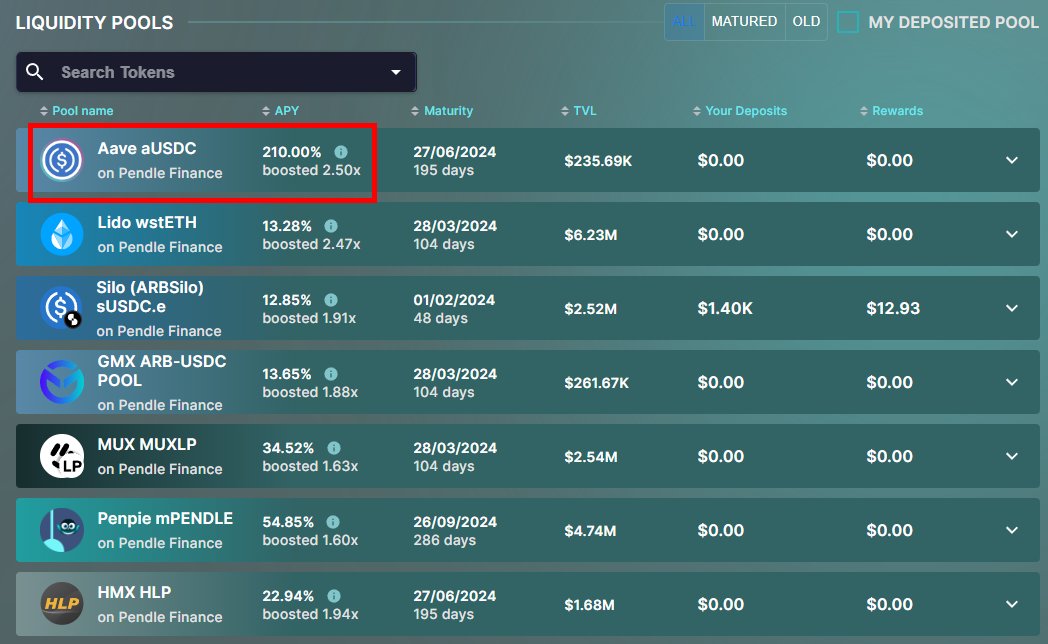
Task: Click the 01/02/2024 maturity date
Action: (x=454, y=300)
